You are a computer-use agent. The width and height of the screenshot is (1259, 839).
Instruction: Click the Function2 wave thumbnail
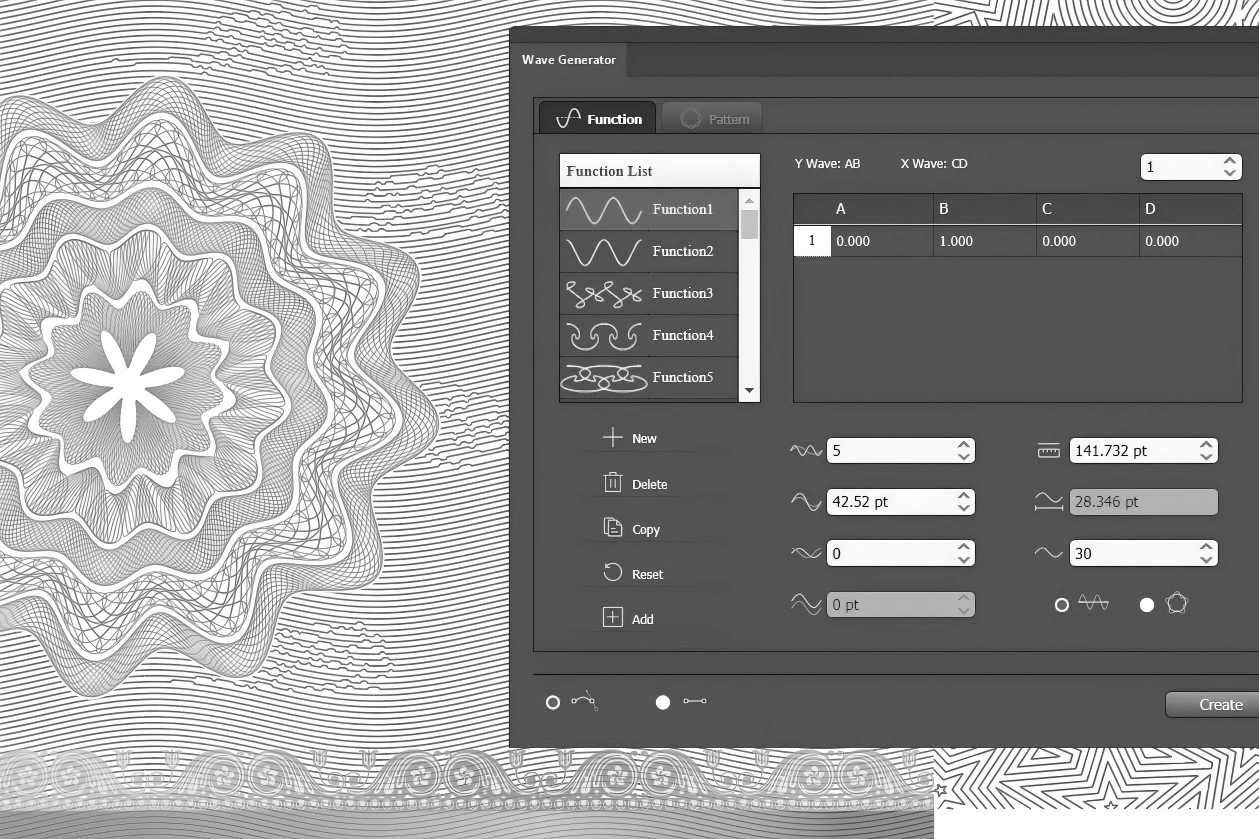click(603, 252)
